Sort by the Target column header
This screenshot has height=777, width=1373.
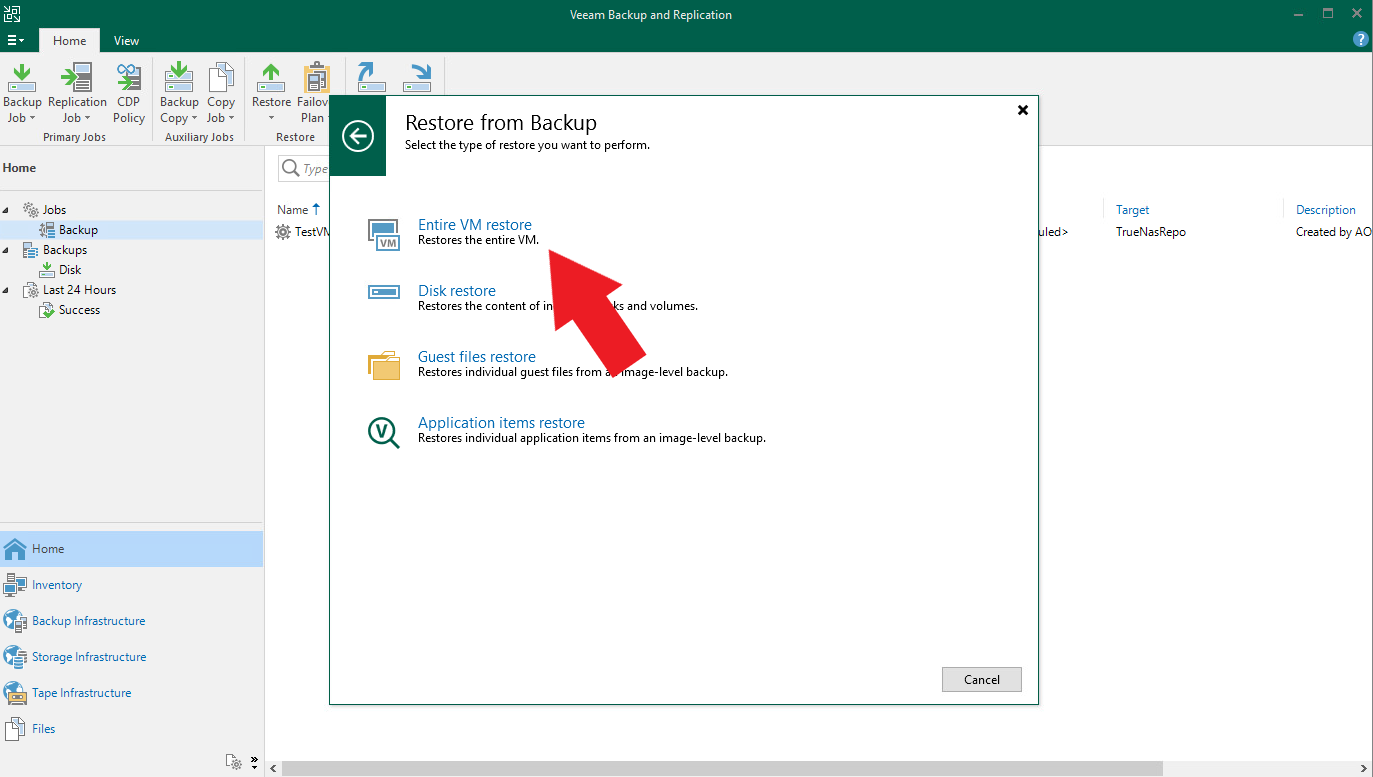(1133, 210)
